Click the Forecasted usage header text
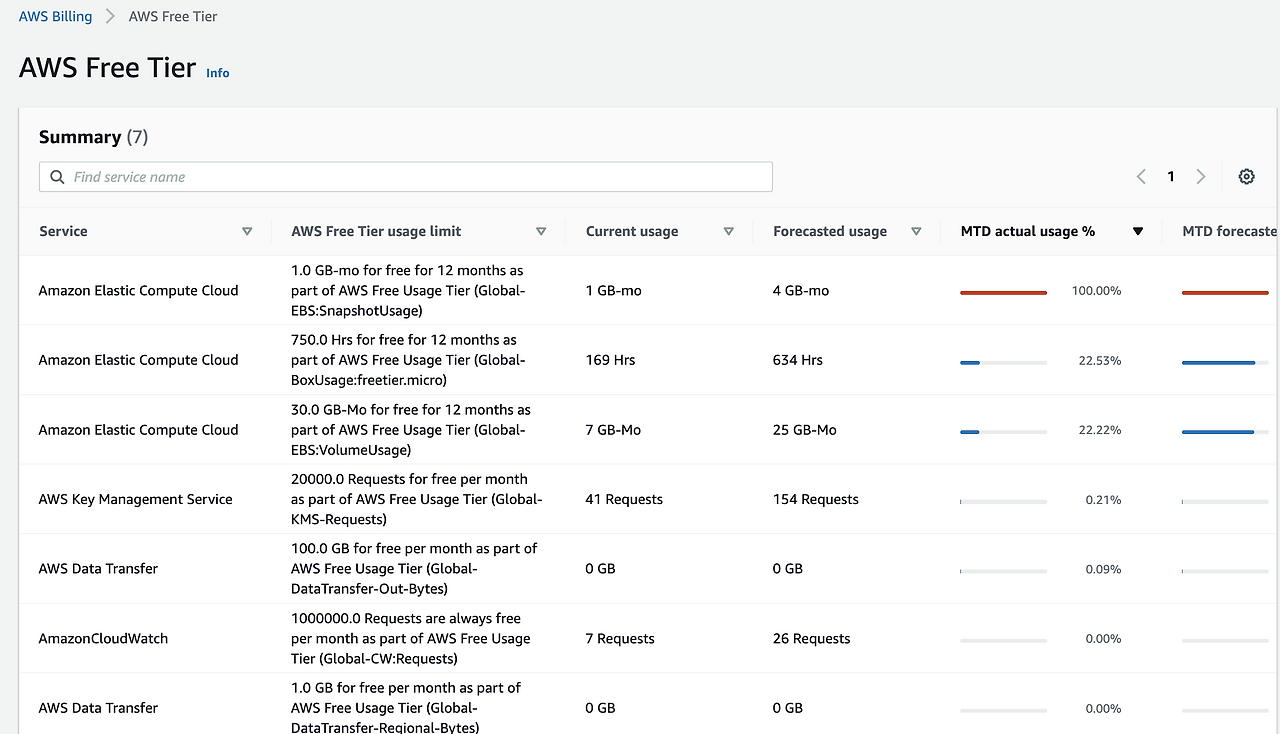The height and width of the screenshot is (734, 1280). click(830, 231)
